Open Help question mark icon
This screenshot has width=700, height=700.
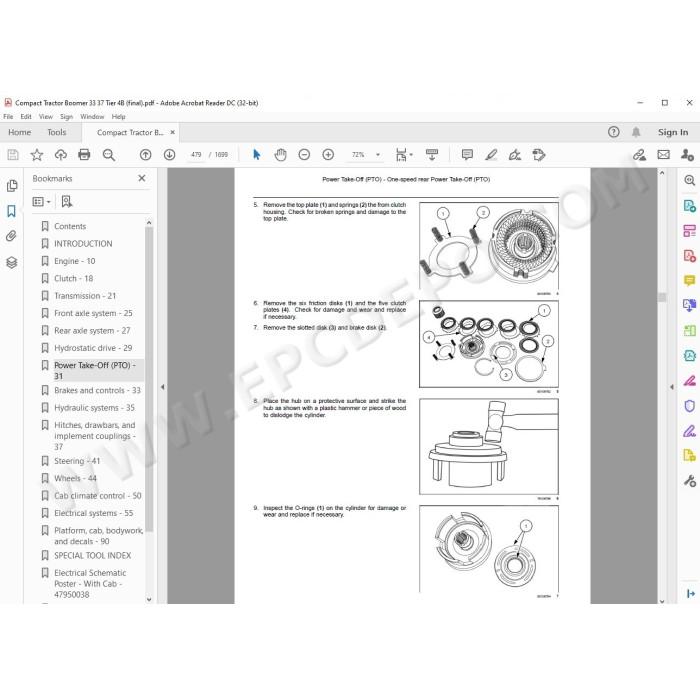[x=613, y=132]
